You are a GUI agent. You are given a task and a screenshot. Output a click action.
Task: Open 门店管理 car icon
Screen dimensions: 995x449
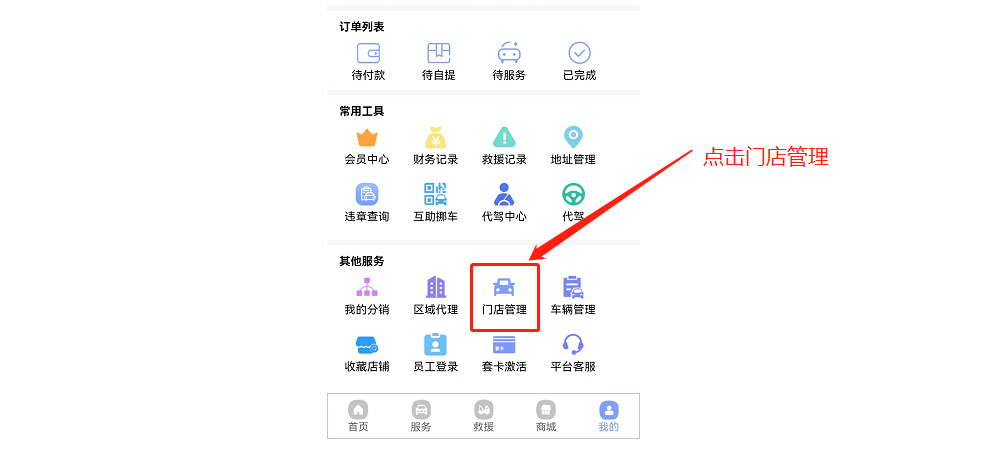(504, 287)
